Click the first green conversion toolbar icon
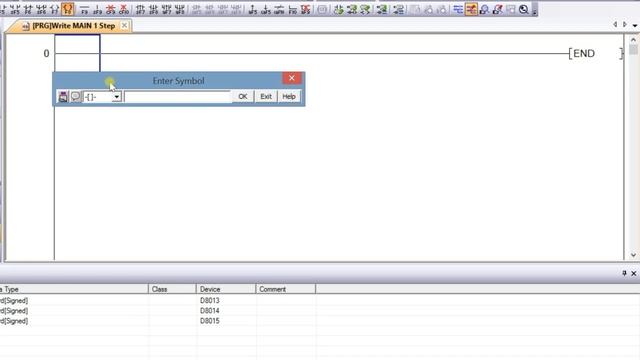Image resolution: width=640 pixels, height=360 pixels. click(x=338, y=9)
